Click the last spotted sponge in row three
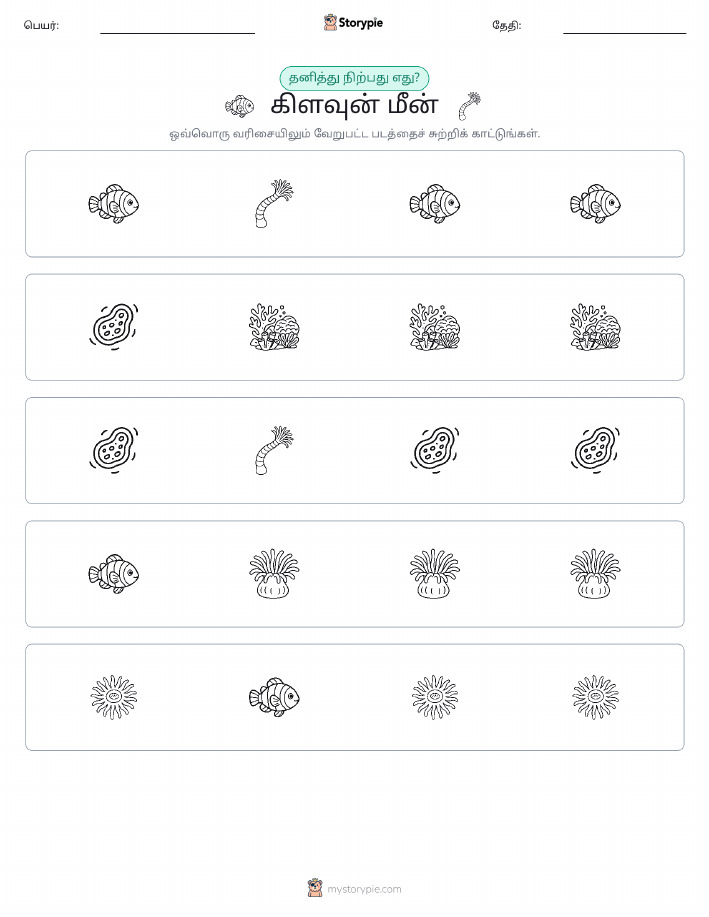709x917 pixels. tap(596, 450)
